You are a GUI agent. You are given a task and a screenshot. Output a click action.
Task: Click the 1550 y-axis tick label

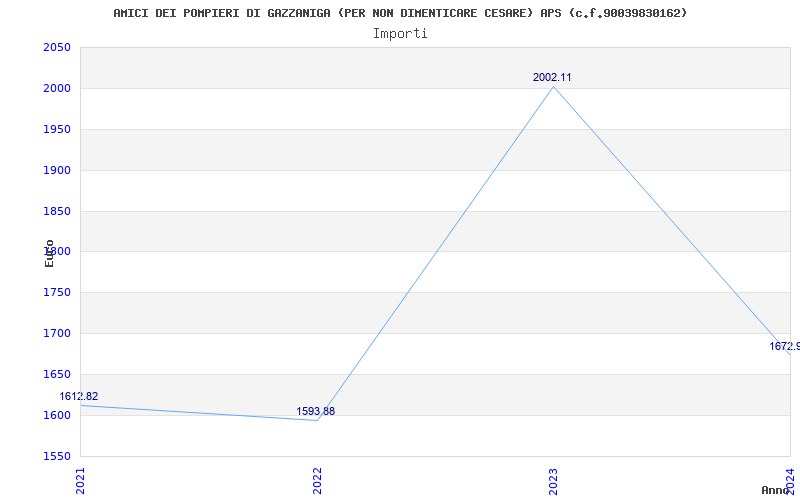57,456
